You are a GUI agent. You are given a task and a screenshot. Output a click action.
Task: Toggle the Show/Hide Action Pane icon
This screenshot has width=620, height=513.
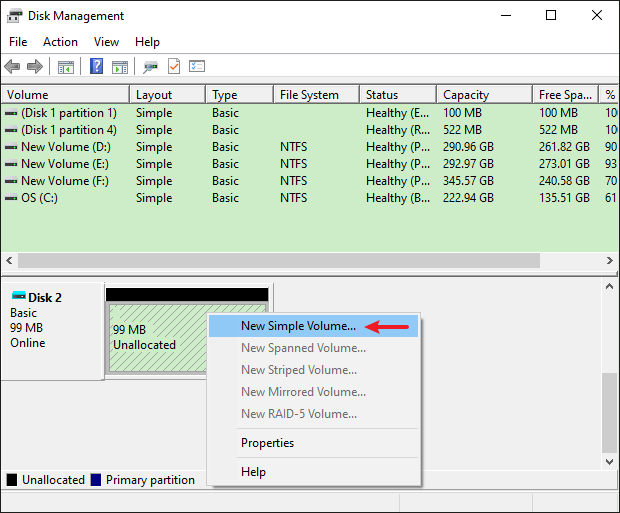[120, 67]
